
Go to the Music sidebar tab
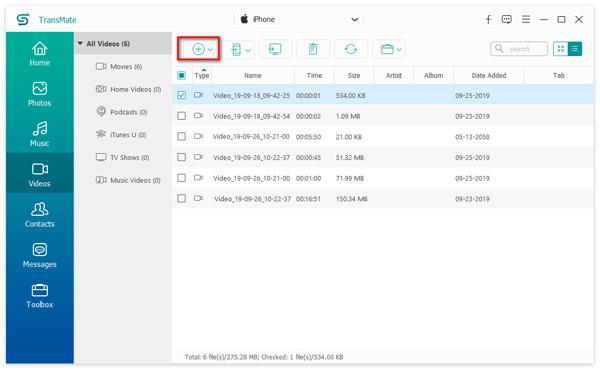(39, 134)
